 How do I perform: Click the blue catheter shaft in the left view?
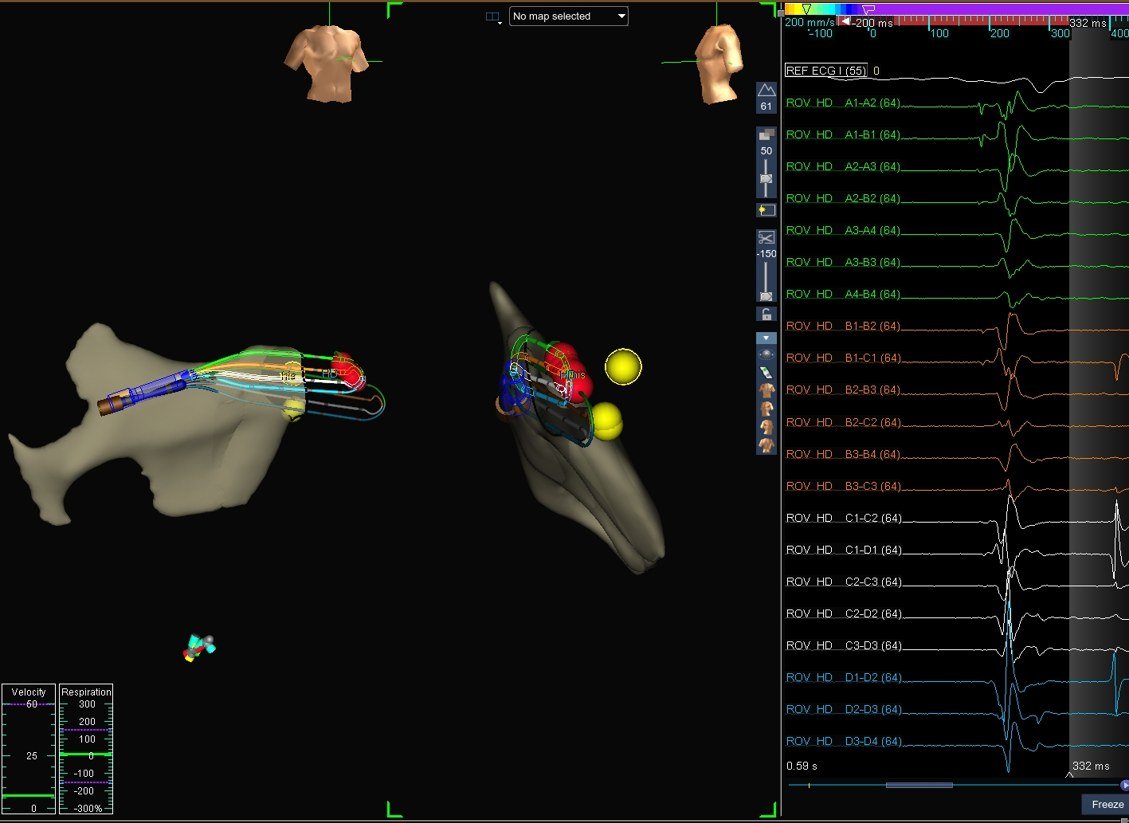point(149,390)
